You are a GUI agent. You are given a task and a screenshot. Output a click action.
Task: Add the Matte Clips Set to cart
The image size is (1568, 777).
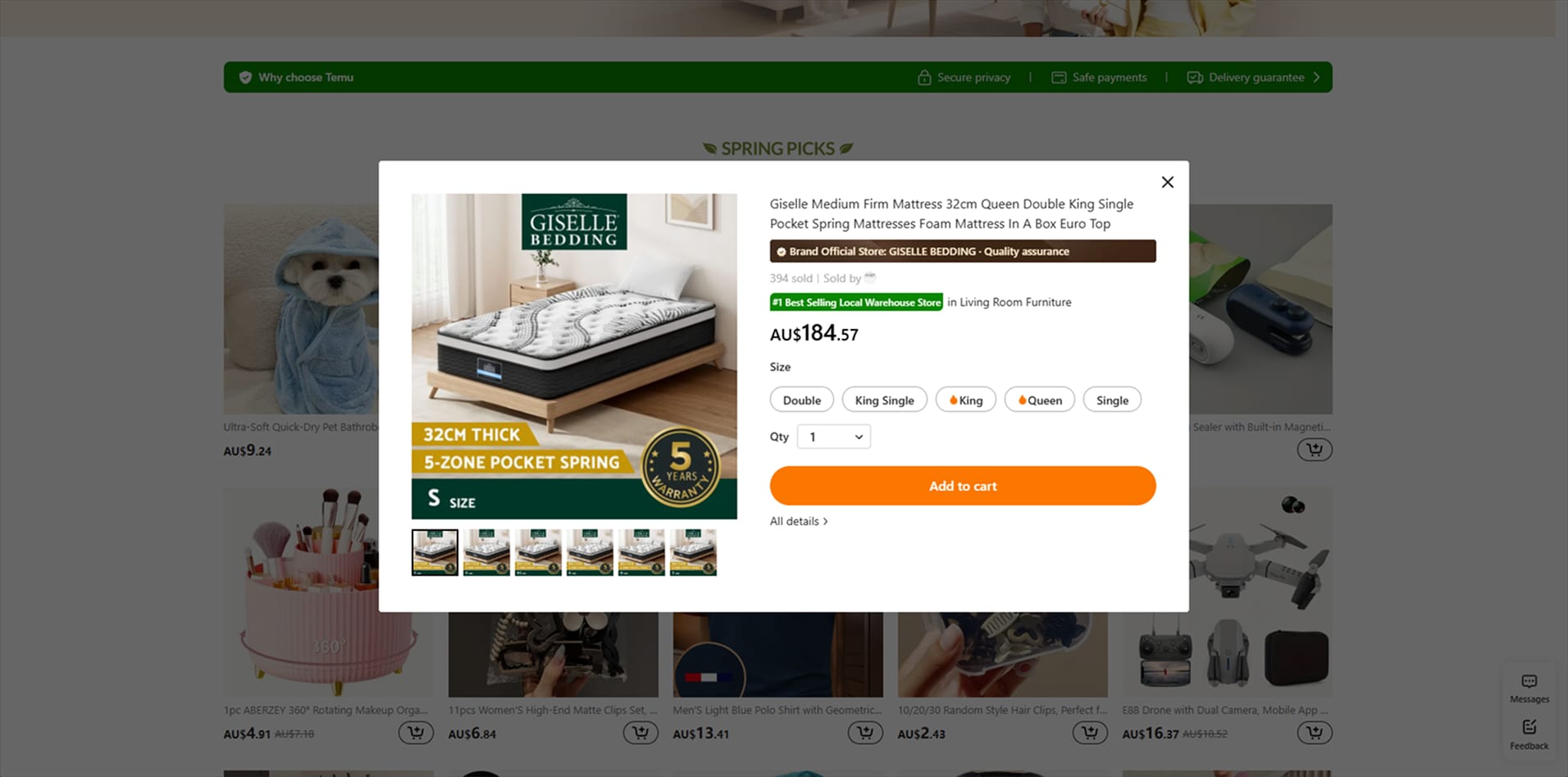tap(640, 733)
